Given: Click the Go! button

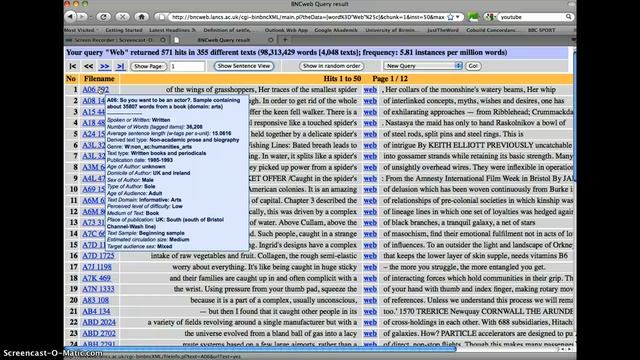Looking at the screenshot, I should click(473, 66).
